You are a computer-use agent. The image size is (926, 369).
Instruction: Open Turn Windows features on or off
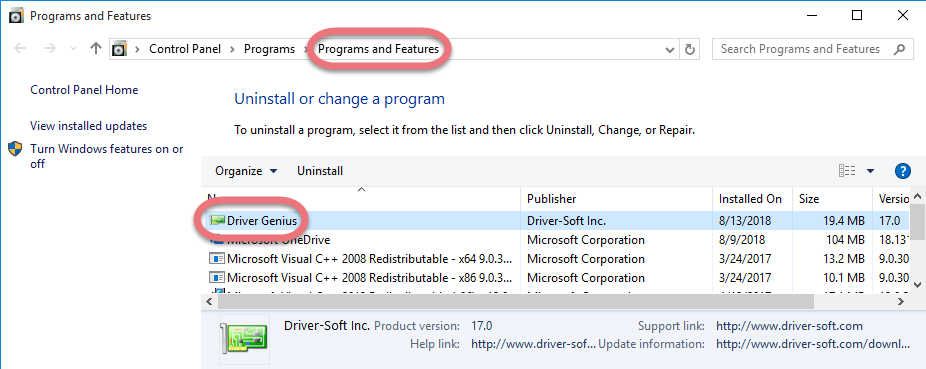107,156
